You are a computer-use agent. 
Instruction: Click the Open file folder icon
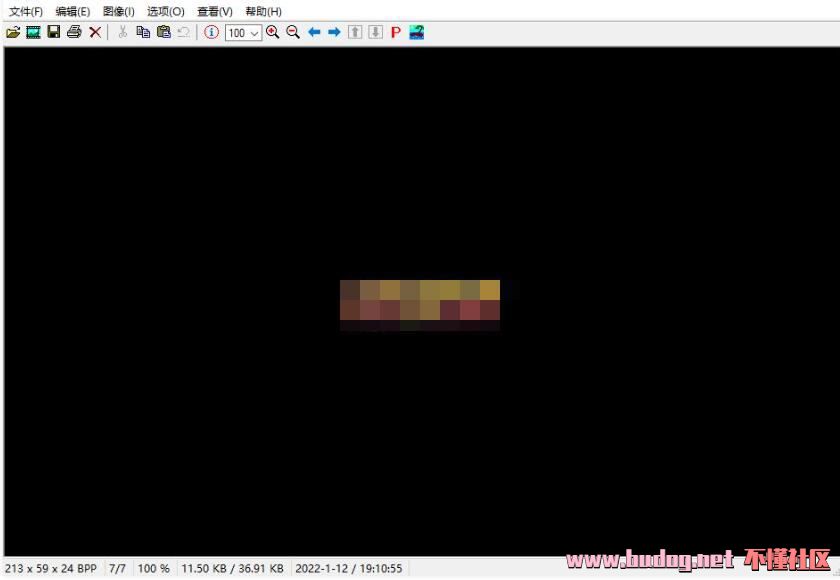13,32
